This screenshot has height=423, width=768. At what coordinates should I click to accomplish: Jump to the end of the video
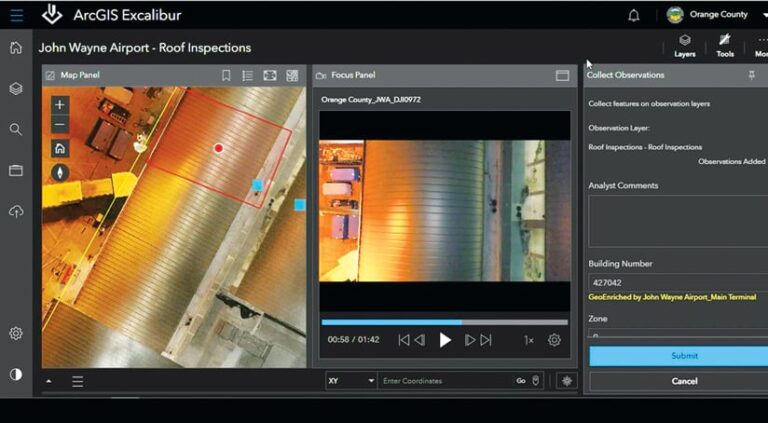click(x=486, y=340)
